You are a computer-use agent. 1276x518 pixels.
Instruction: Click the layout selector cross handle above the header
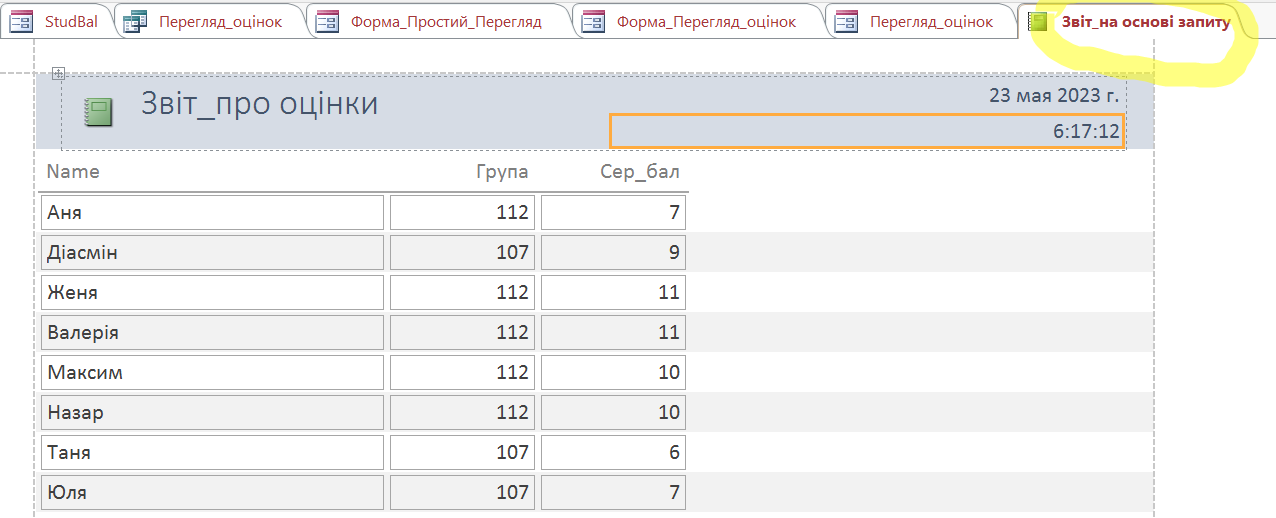coord(59,73)
